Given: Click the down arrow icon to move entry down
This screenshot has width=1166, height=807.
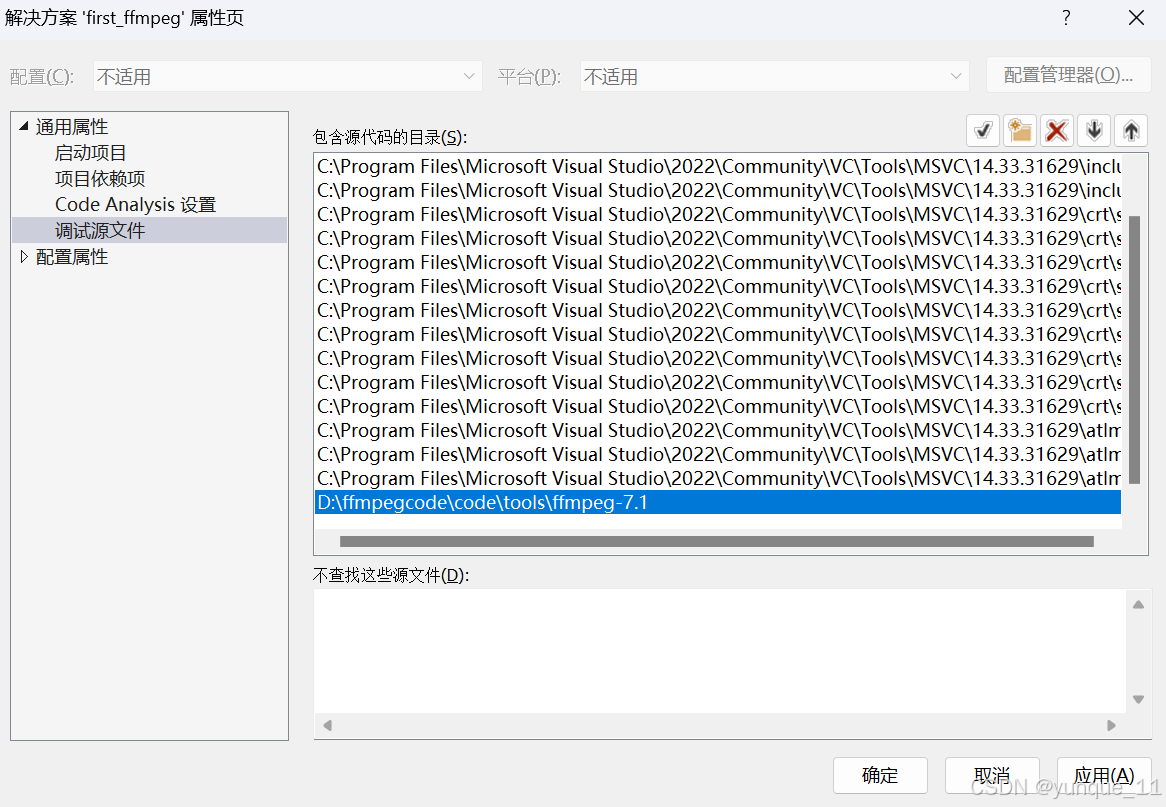Looking at the screenshot, I should coord(1093,130).
